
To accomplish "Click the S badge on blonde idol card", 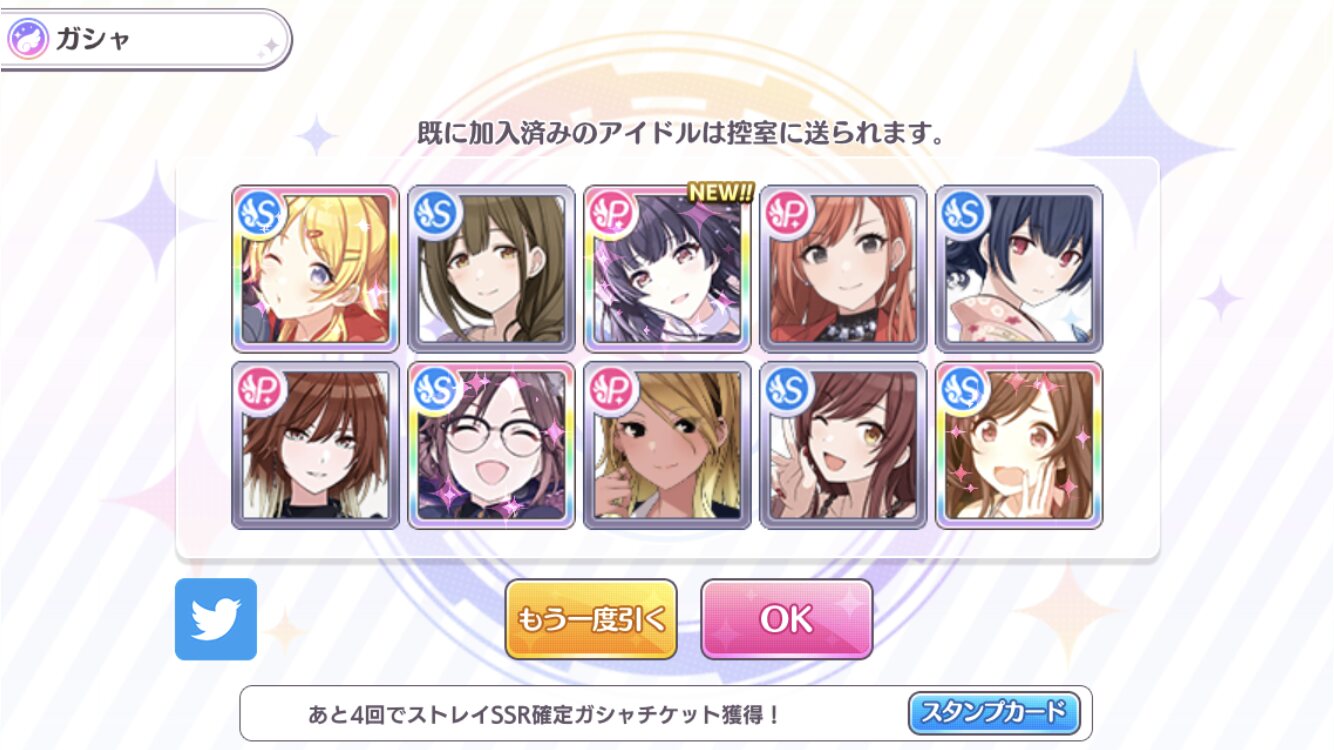I will coord(260,213).
